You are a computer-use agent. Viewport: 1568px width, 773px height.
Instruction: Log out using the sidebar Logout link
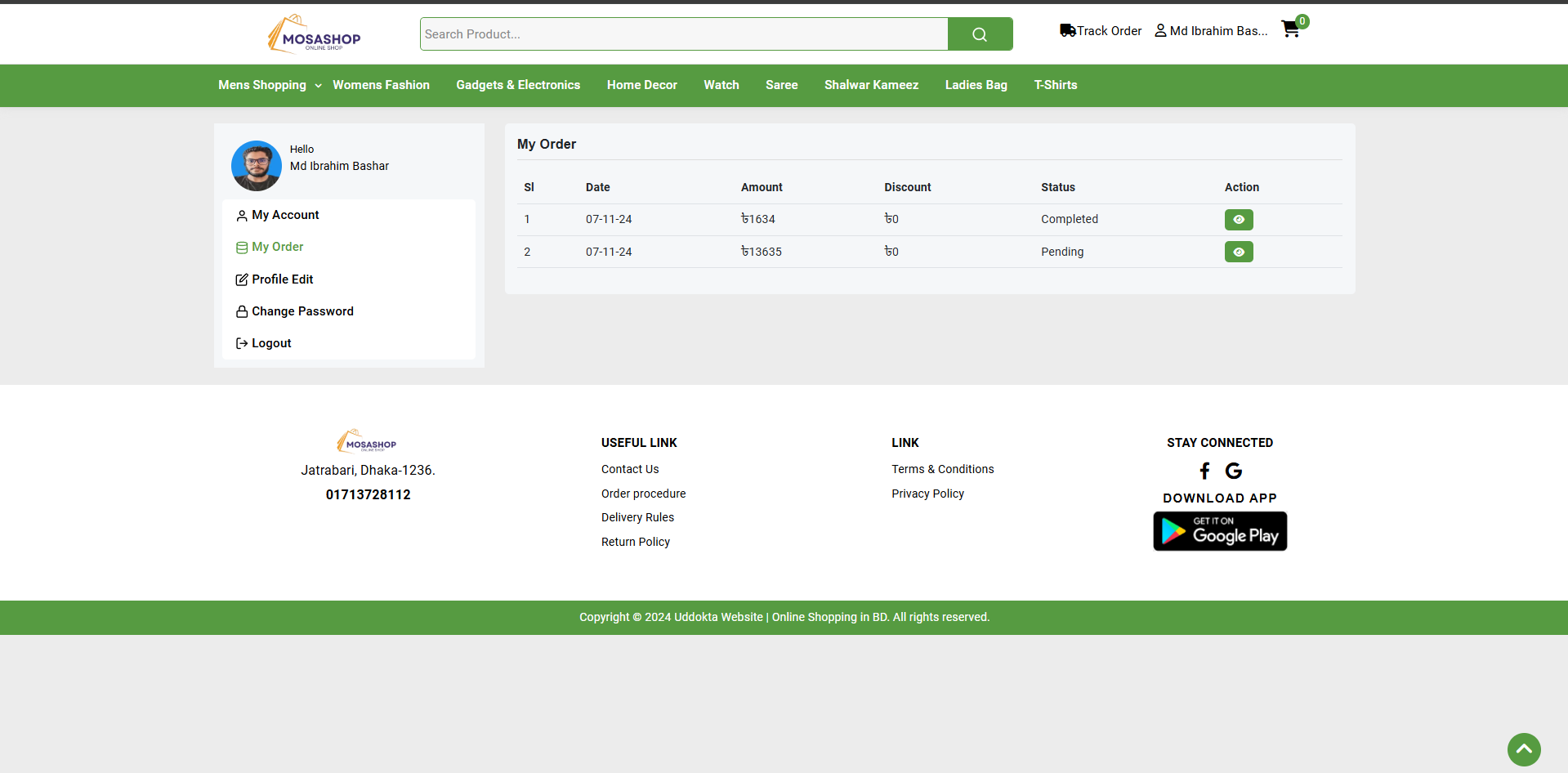click(271, 343)
